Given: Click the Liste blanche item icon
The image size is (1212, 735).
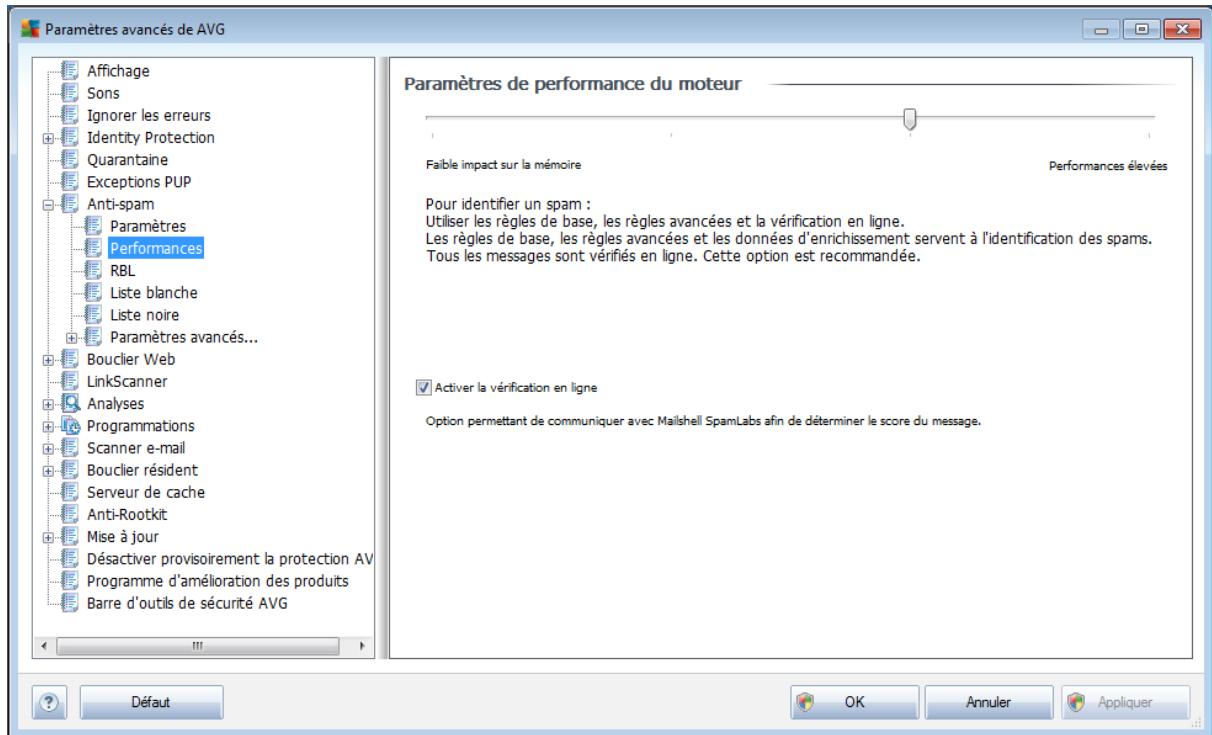Looking at the screenshot, I should coord(94,292).
